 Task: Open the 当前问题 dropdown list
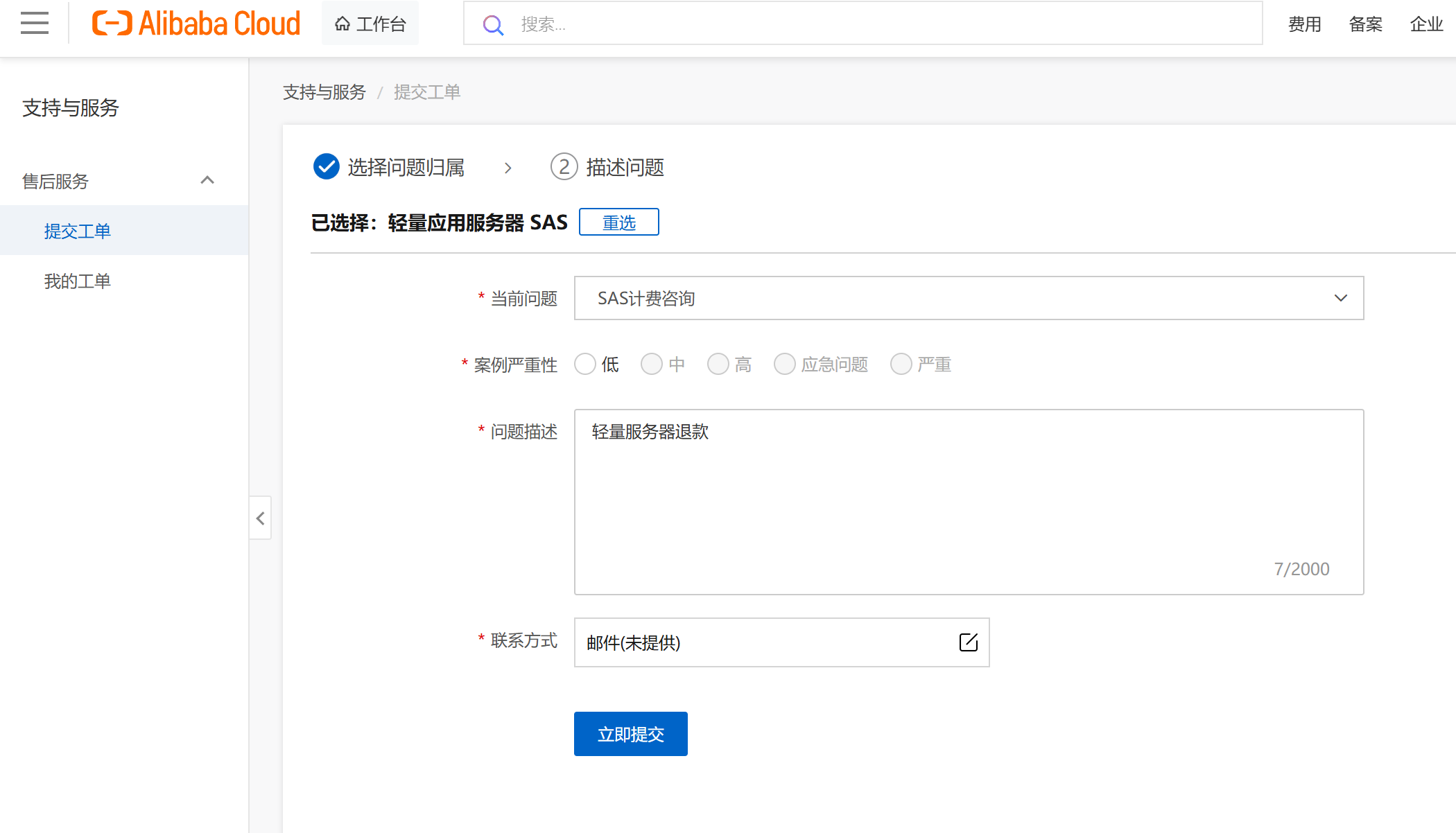[968, 298]
